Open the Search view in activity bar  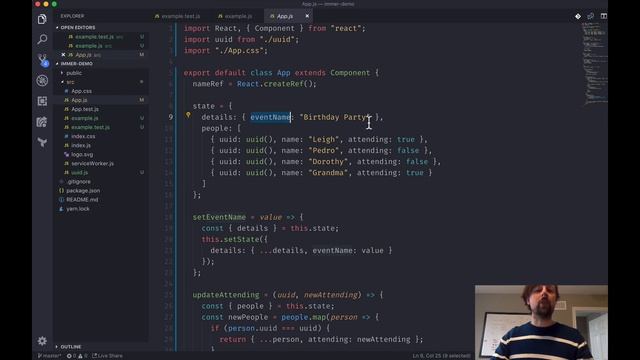coord(42,39)
